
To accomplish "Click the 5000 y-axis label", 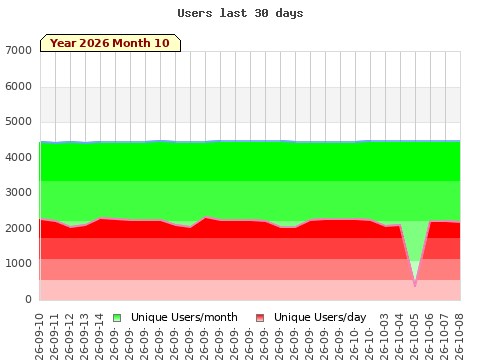I will pyautogui.click(x=19, y=122).
